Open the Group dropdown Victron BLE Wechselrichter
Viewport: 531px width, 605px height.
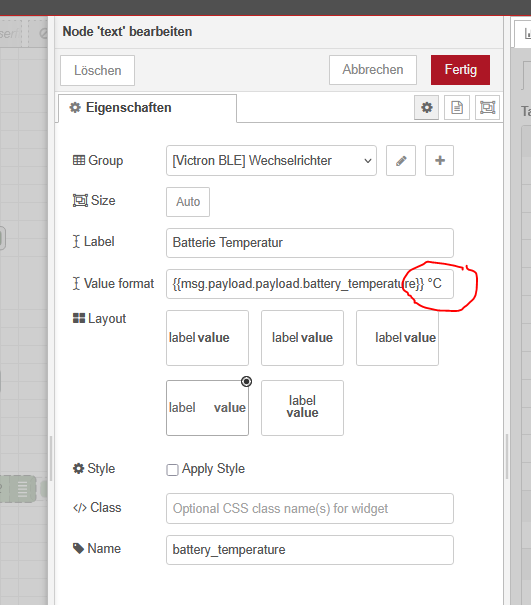coord(271,161)
